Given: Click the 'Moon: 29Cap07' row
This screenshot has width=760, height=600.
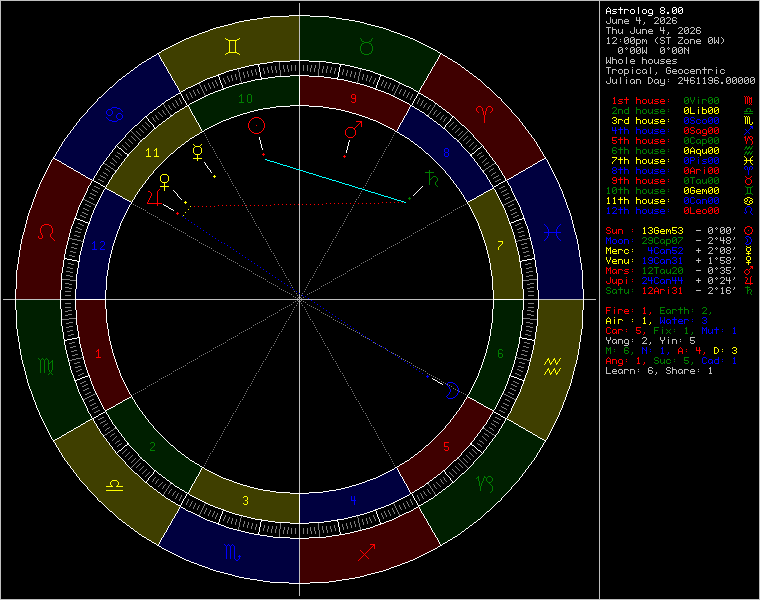Looking at the screenshot, I should [680, 241].
